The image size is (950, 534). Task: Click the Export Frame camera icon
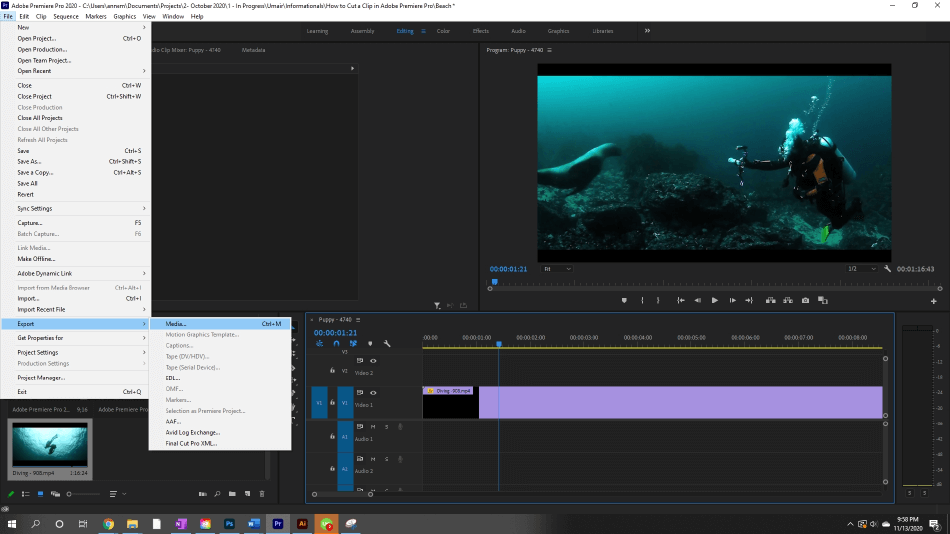805,300
